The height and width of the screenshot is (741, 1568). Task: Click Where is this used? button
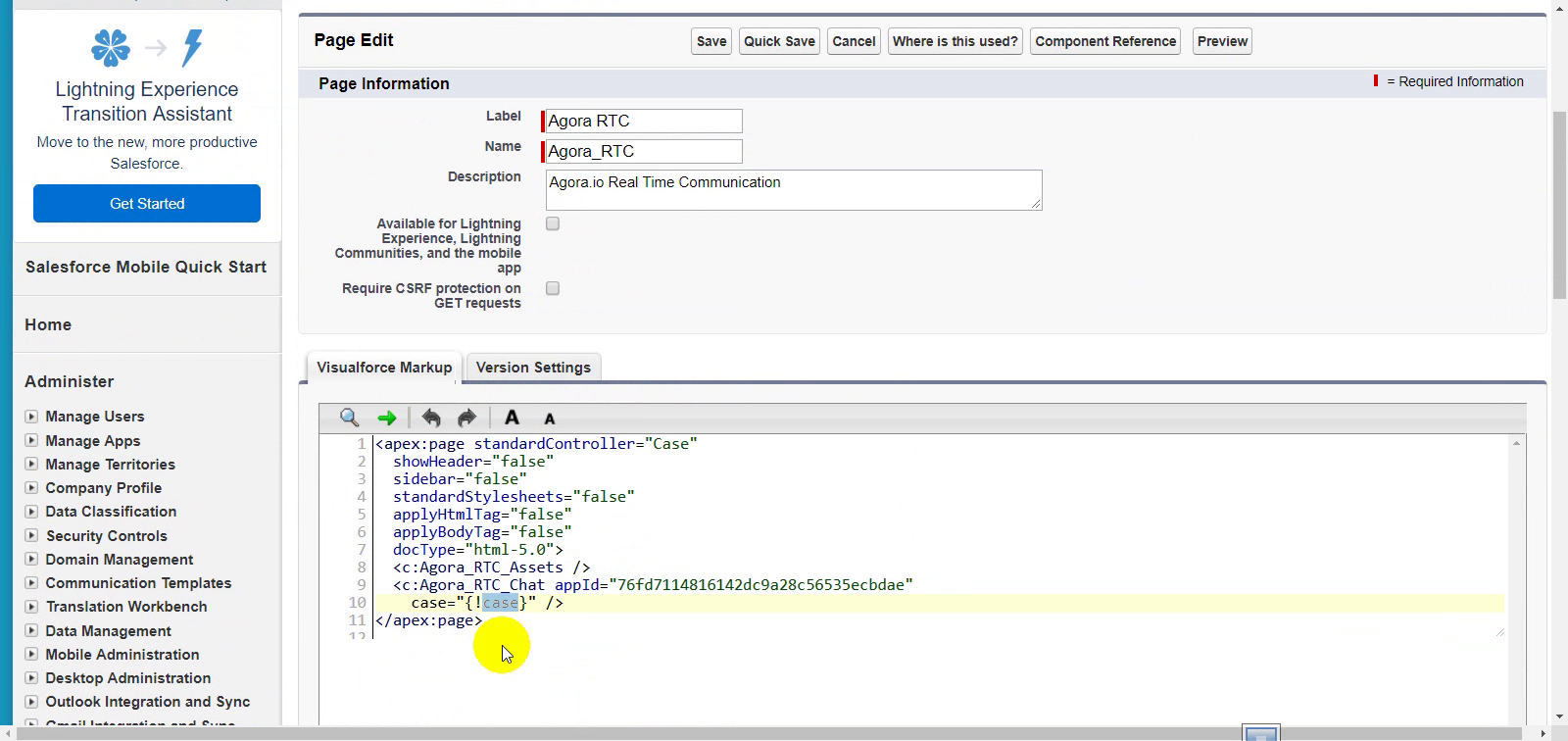click(x=955, y=41)
